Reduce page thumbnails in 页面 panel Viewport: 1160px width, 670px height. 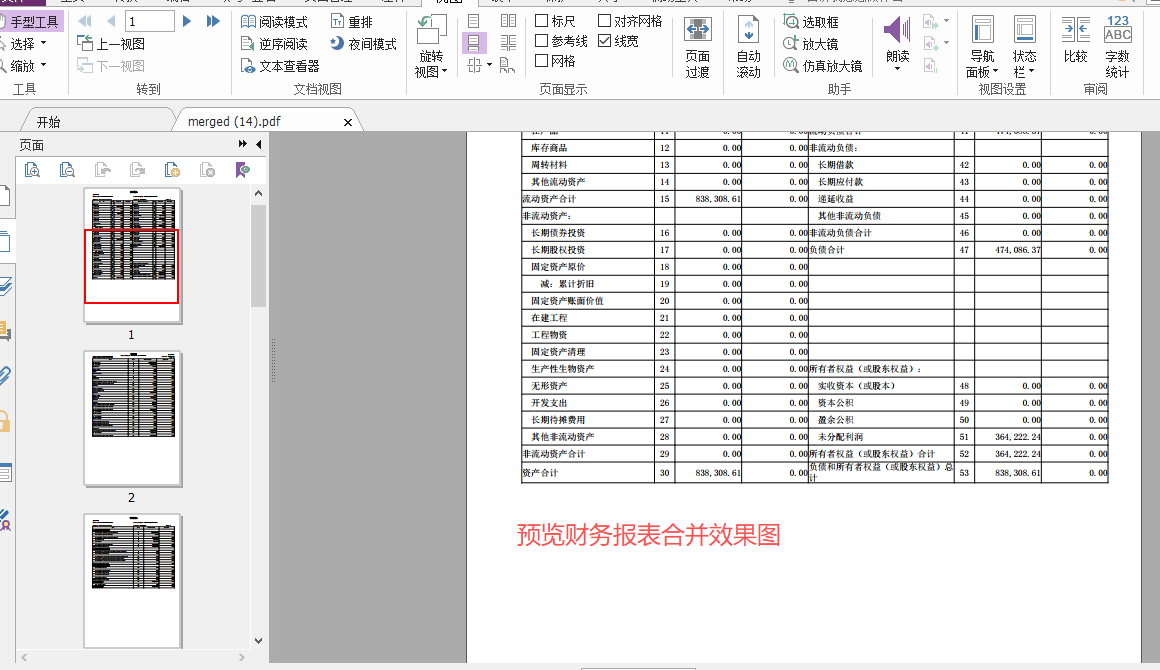point(67,170)
